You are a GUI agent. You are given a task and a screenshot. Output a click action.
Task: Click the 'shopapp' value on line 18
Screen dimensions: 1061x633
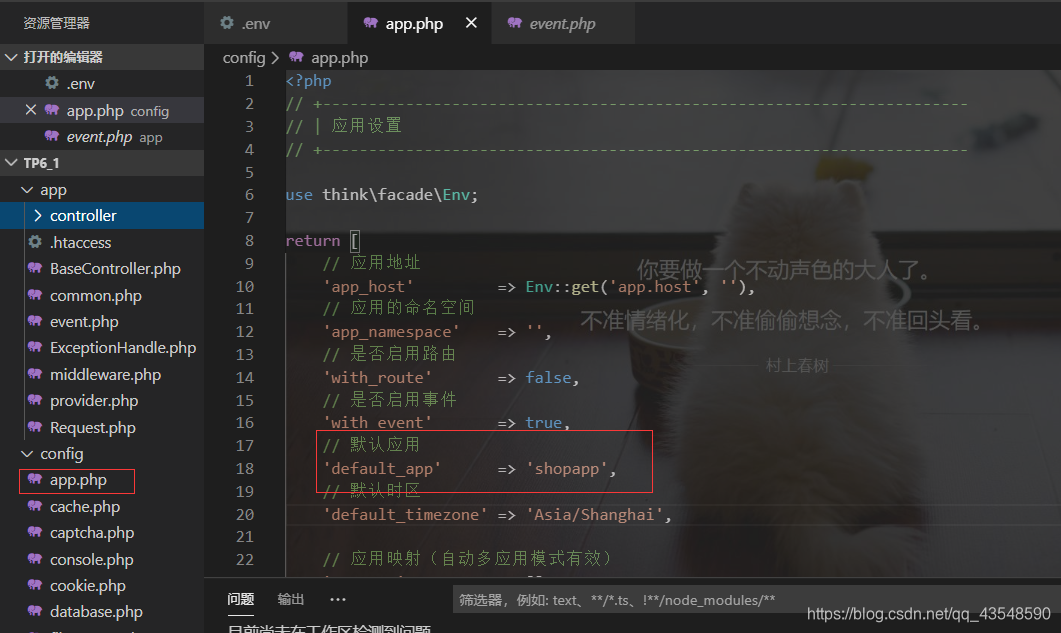tap(567, 468)
